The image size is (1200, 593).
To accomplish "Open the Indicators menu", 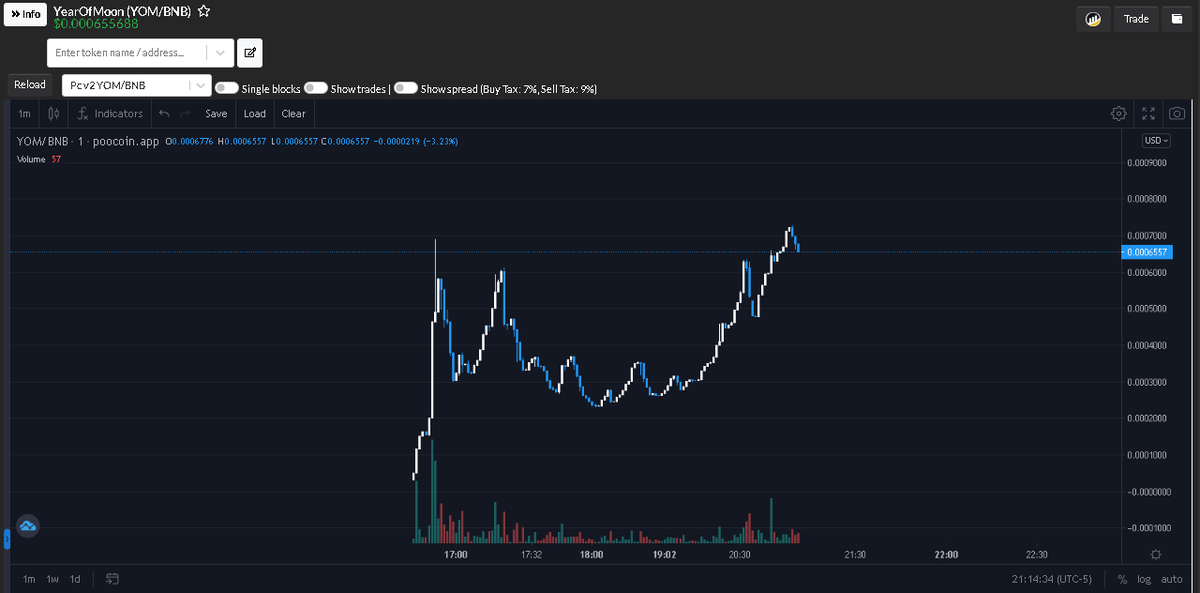I will pos(110,114).
